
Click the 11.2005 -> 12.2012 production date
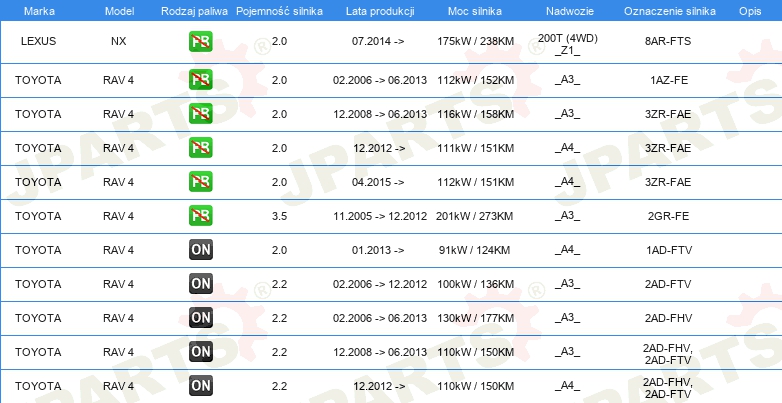pyautogui.click(x=380, y=216)
